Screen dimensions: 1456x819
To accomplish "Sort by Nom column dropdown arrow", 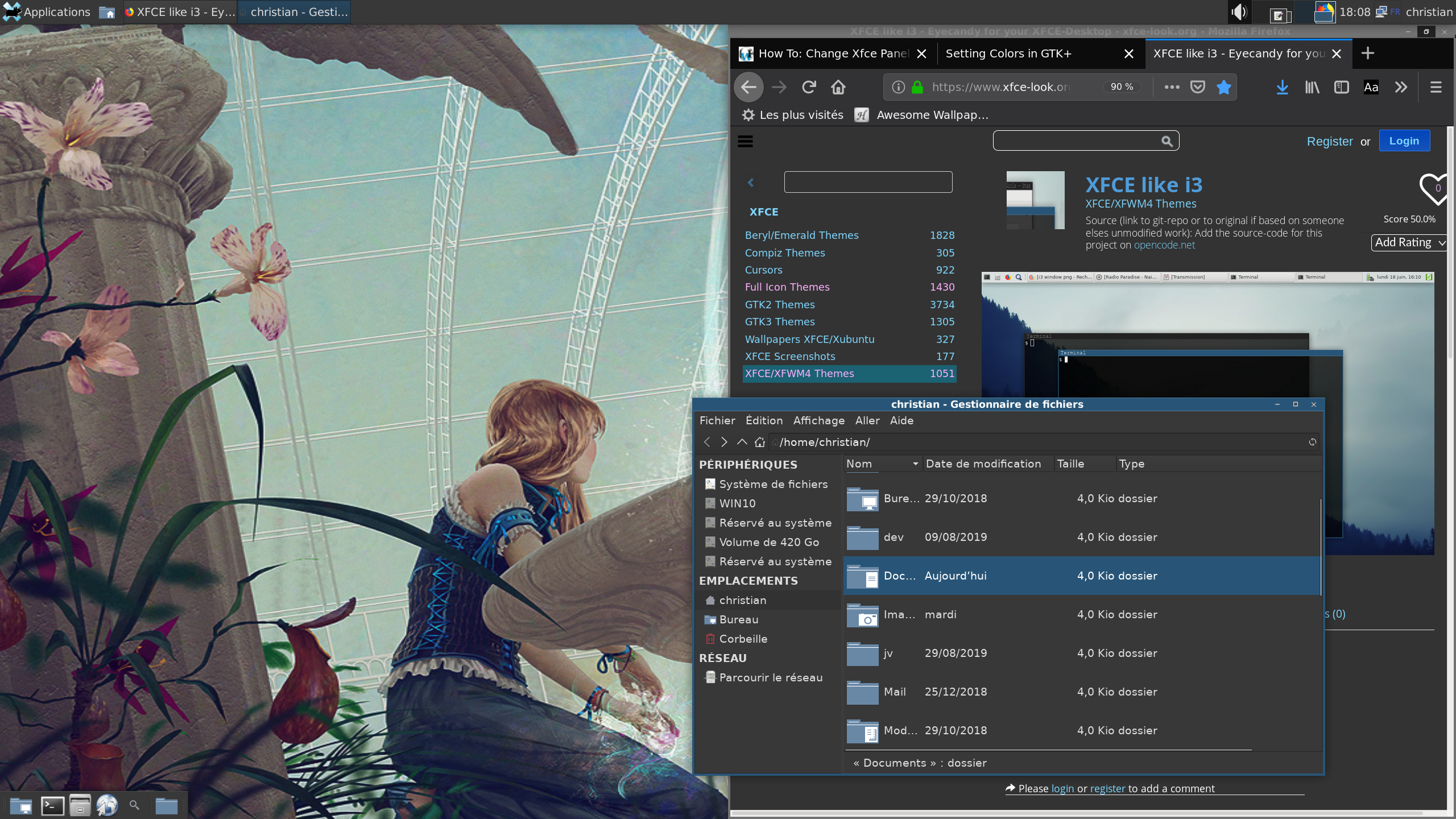I will coord(915,464).
